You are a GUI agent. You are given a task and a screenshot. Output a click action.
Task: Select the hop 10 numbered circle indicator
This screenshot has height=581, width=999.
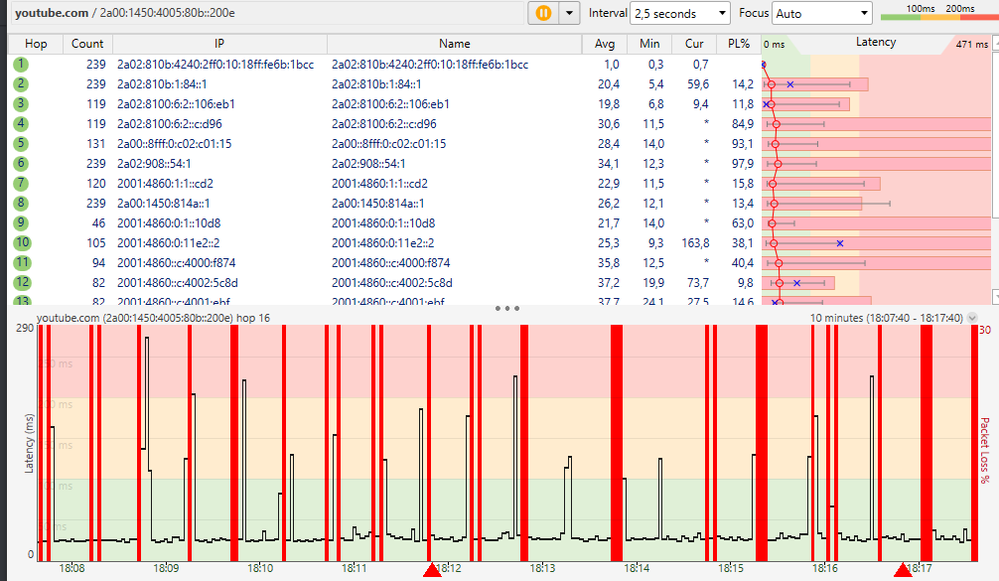21,243
